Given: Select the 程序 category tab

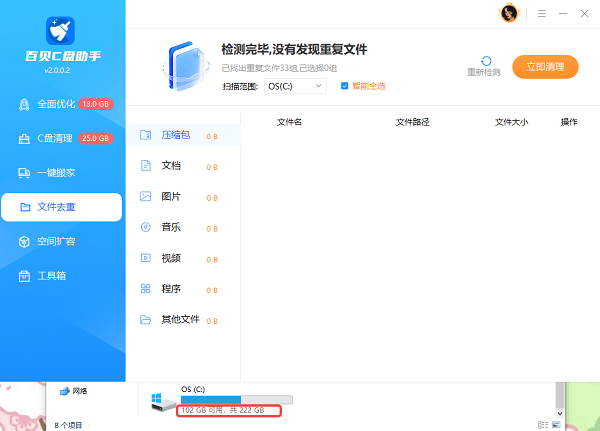Looking at the screenshot, I should pyautogui.click(x=183, y=289).
